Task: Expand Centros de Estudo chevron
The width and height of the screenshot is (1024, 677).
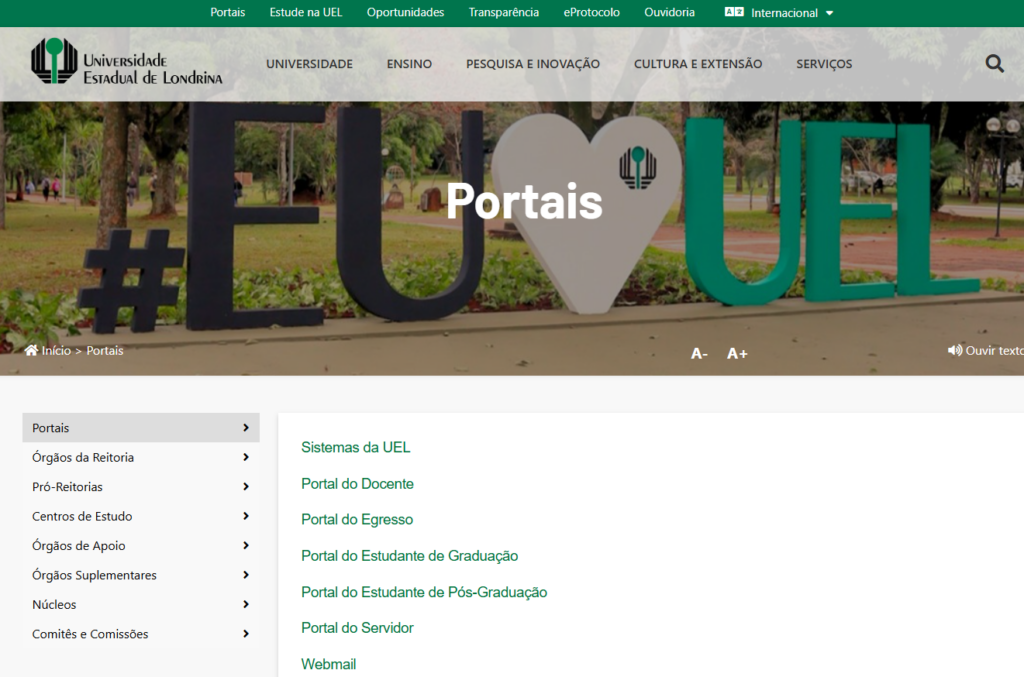Action: coord(246,517)
